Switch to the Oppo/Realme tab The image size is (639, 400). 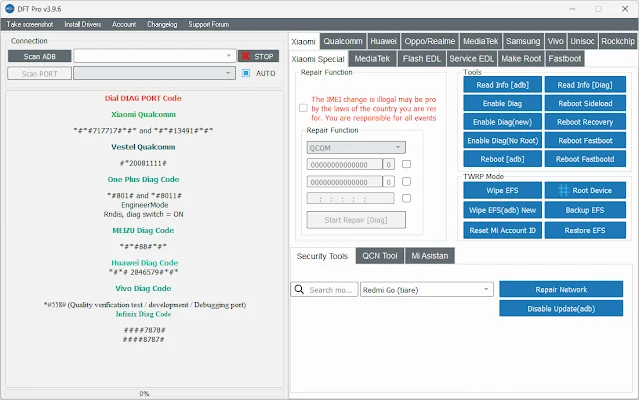[x=430, y=41]
